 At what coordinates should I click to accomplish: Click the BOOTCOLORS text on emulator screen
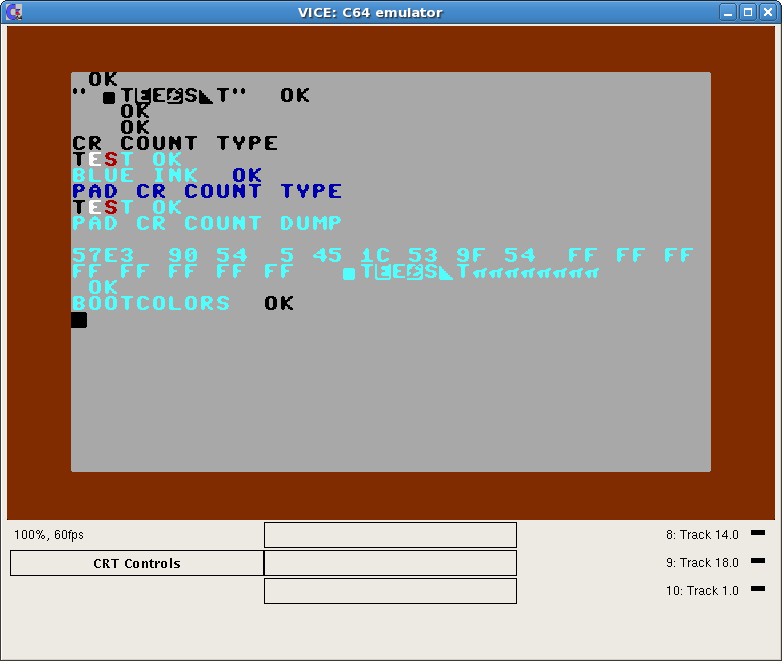click(x=151, y=303)
